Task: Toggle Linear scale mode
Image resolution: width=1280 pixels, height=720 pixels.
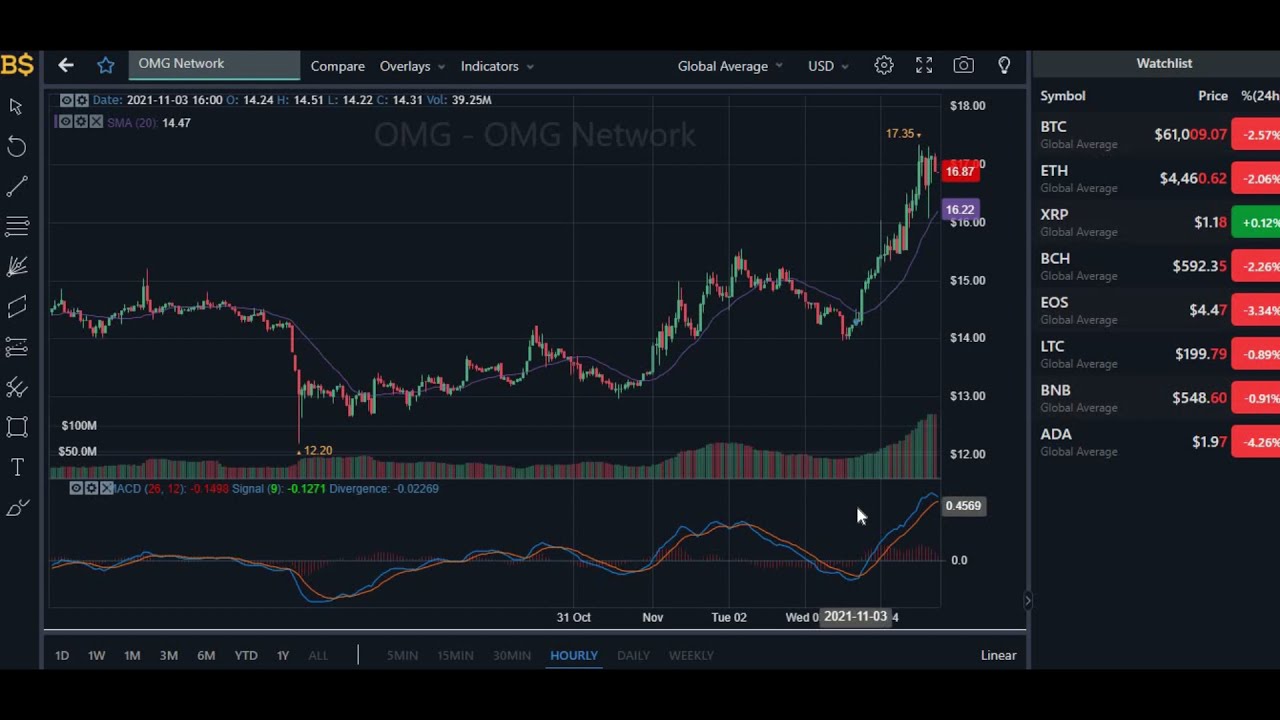Action: pyautogui.click(x=998, y=655)
